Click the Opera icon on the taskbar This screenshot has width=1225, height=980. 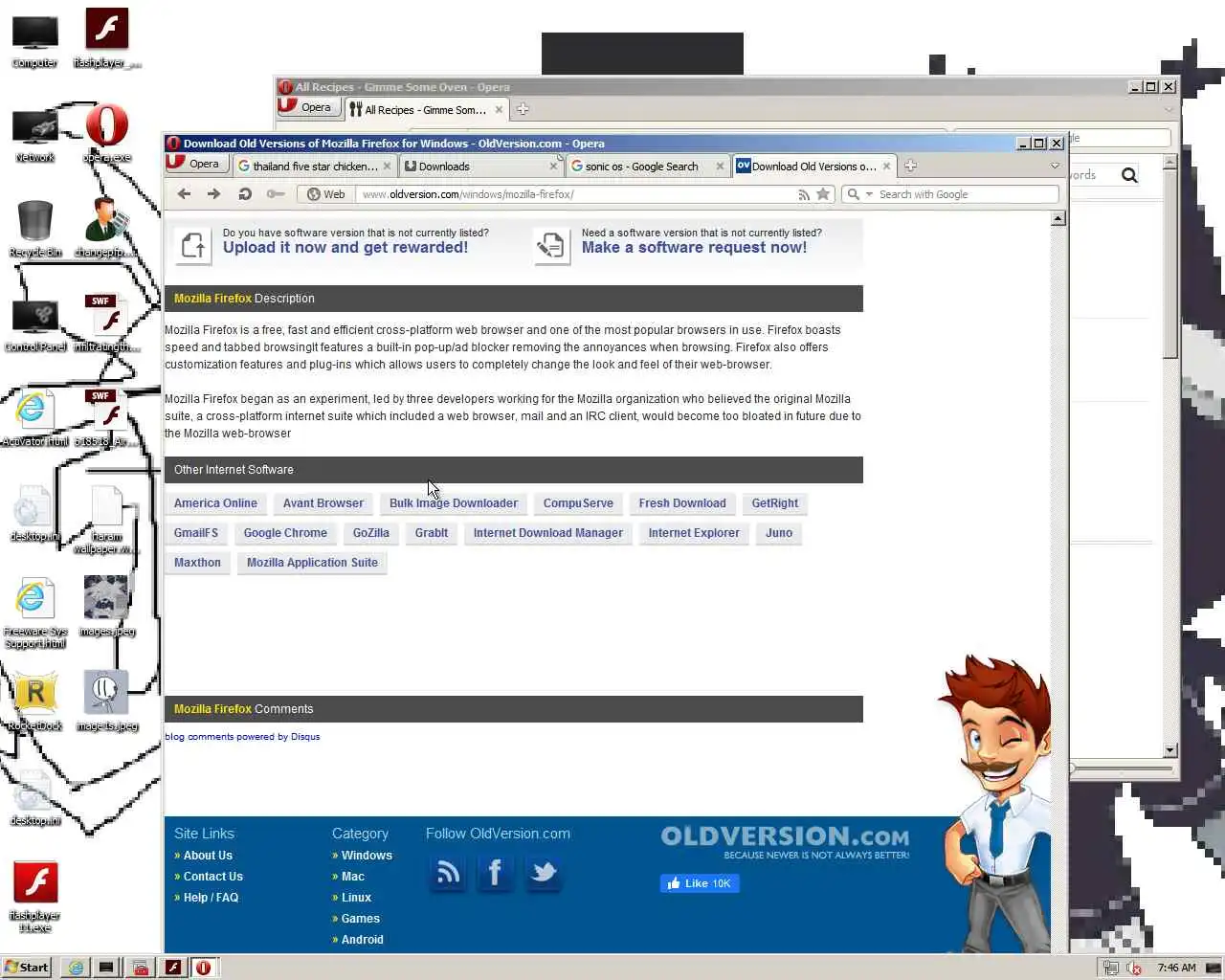click(204, 968)
